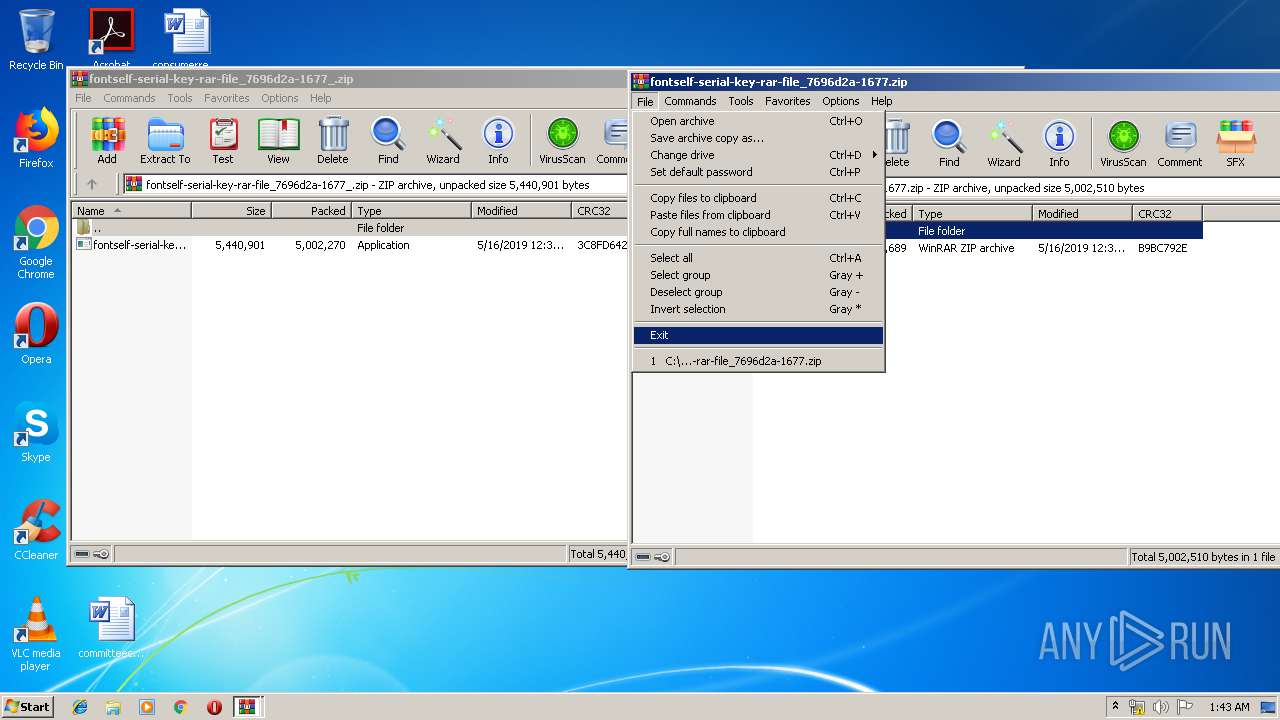1280x720 pixels.
Task: Click View icon in left WinRAR window
Action: (278, 141)
